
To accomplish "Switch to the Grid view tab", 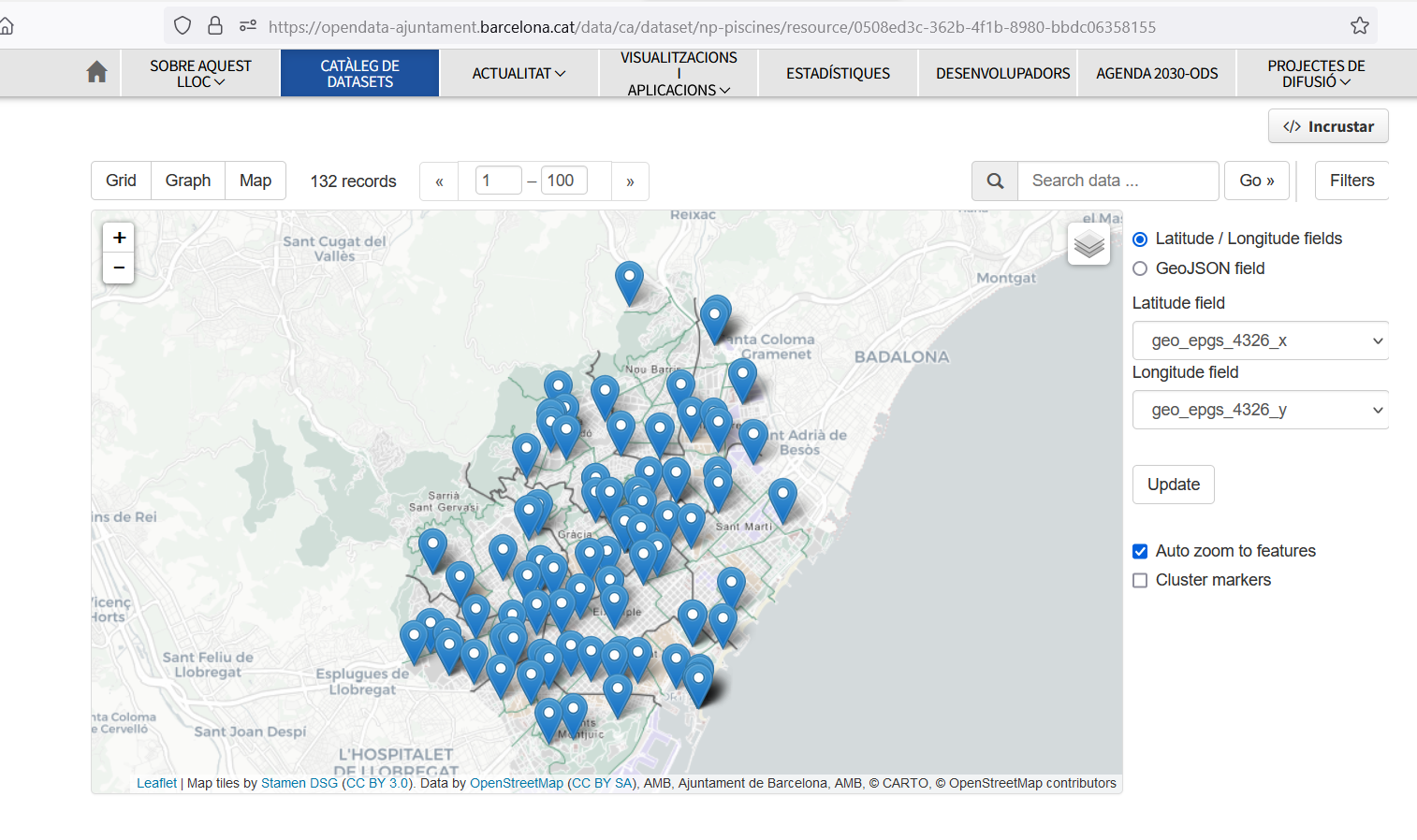I will pos(121,181).
